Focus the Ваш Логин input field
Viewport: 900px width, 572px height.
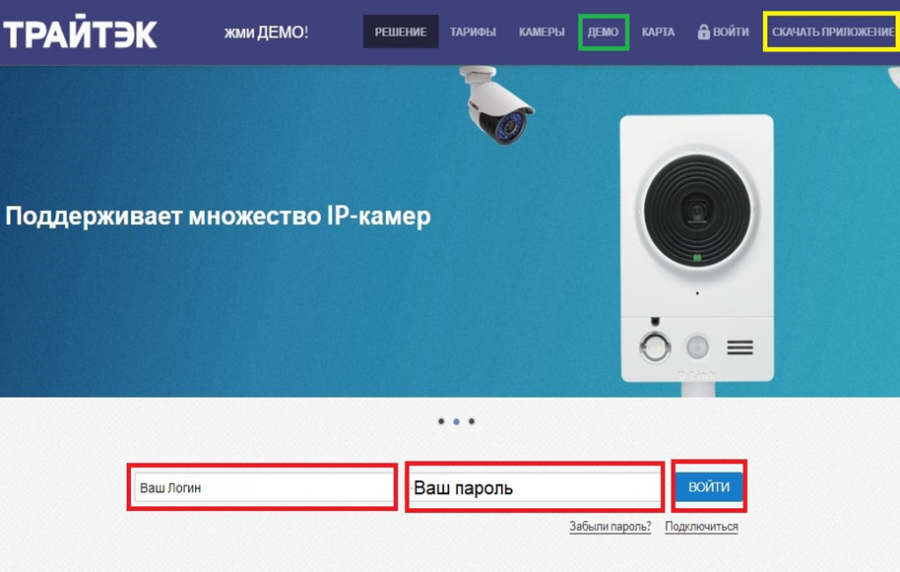(x=263, y=488)
